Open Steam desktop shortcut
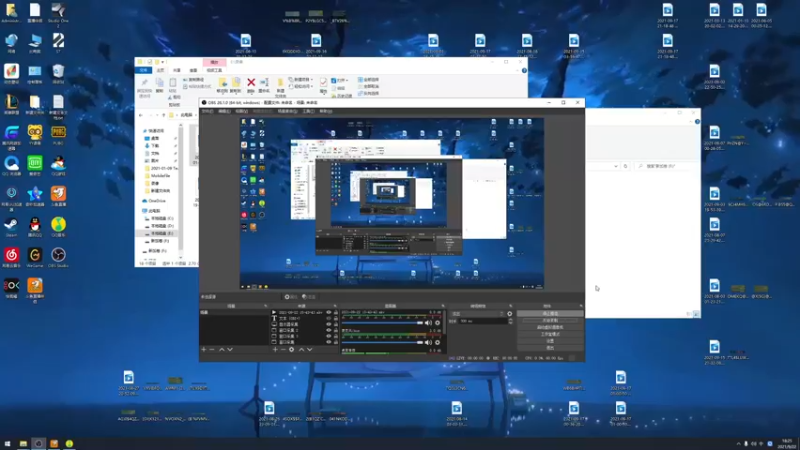800x450 pixels. pos(11,227)
